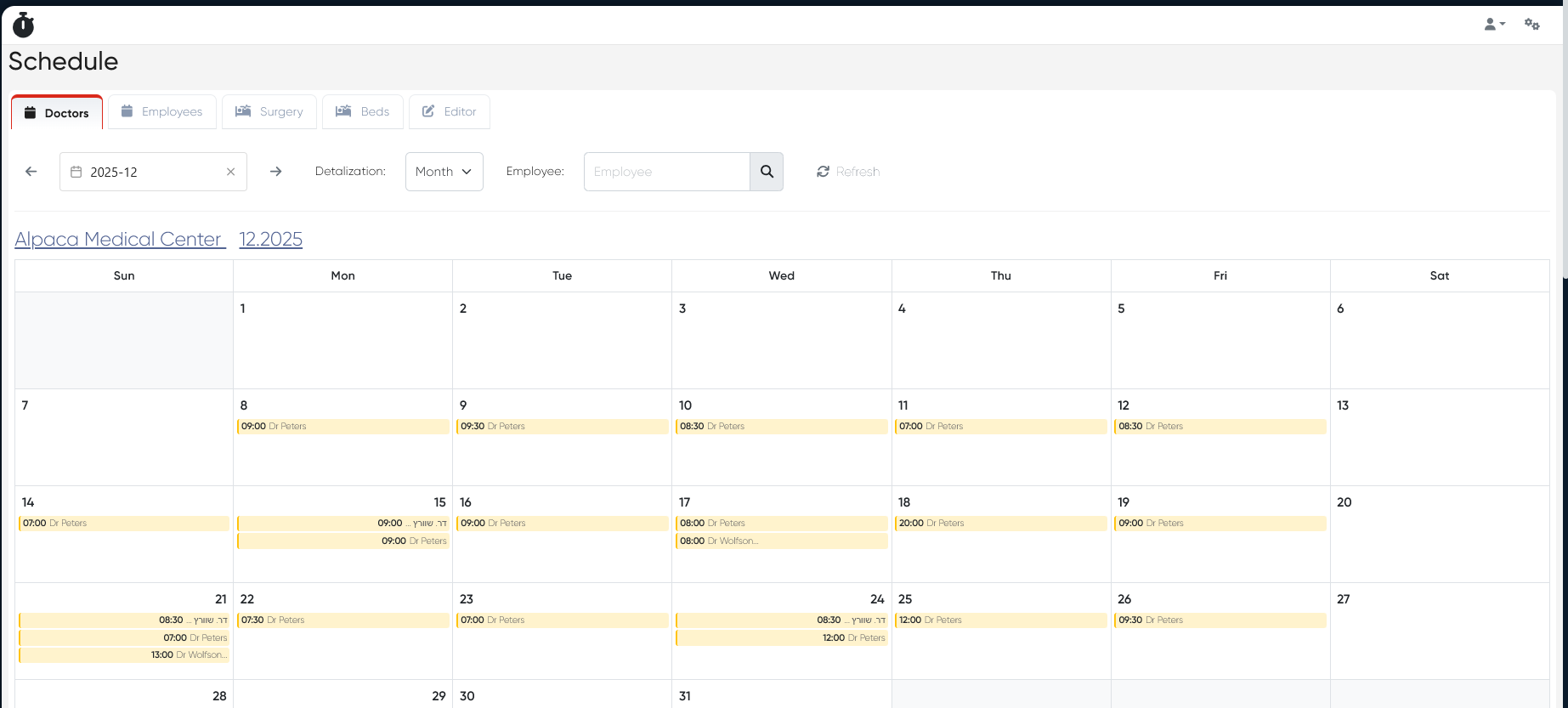
Task: Switch to the Surgery tab
Action: coord(269,111)
